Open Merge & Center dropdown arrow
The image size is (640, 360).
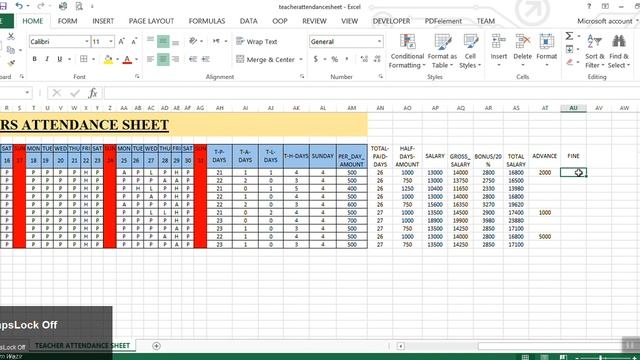(x=301, y=60)
